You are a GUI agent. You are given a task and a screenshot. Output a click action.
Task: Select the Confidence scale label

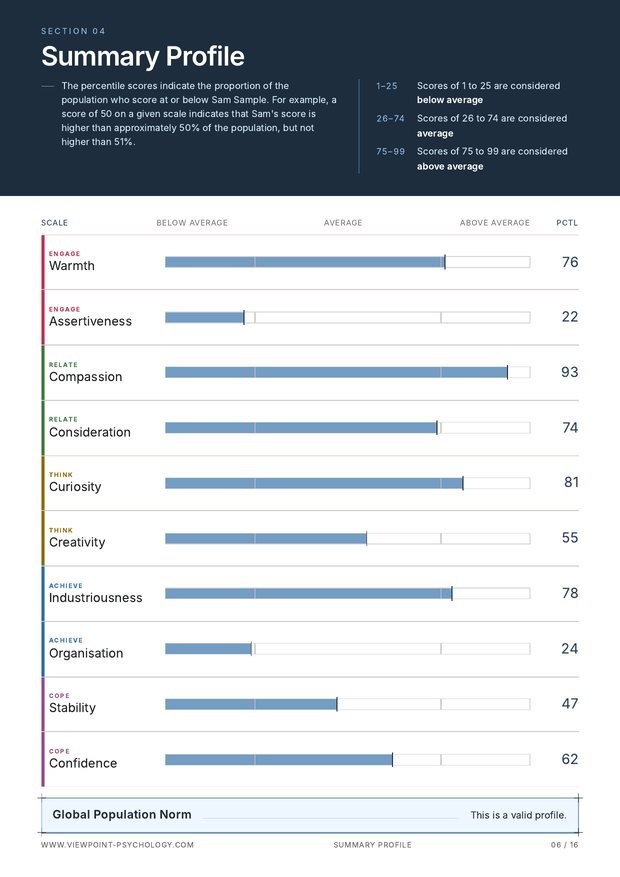pos(83,763)
